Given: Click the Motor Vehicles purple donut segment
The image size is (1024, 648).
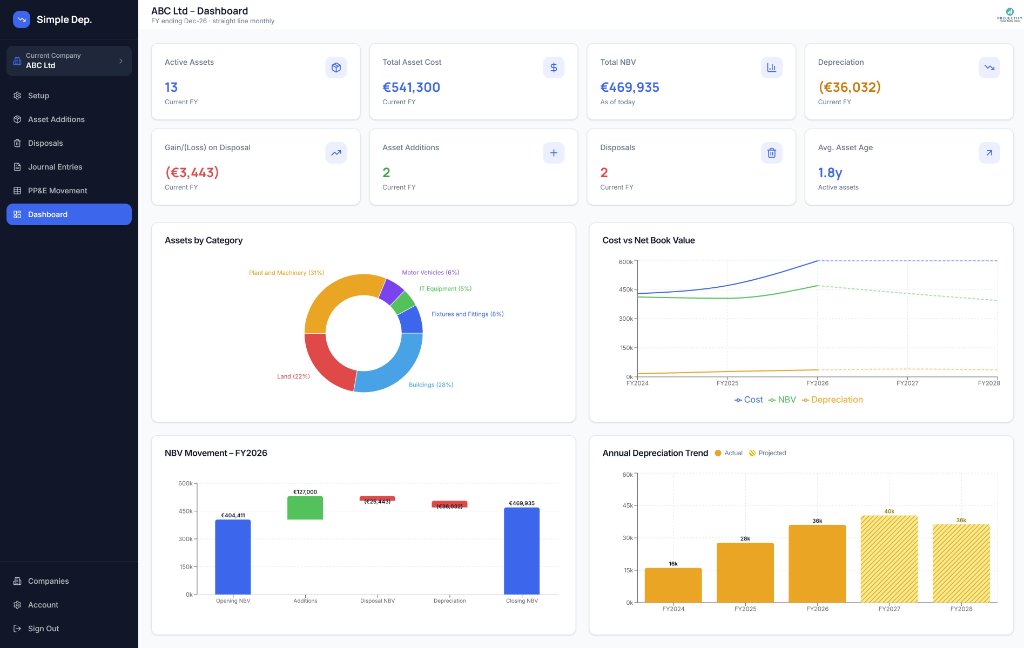Looking at the screenshot, I should 391,291.
